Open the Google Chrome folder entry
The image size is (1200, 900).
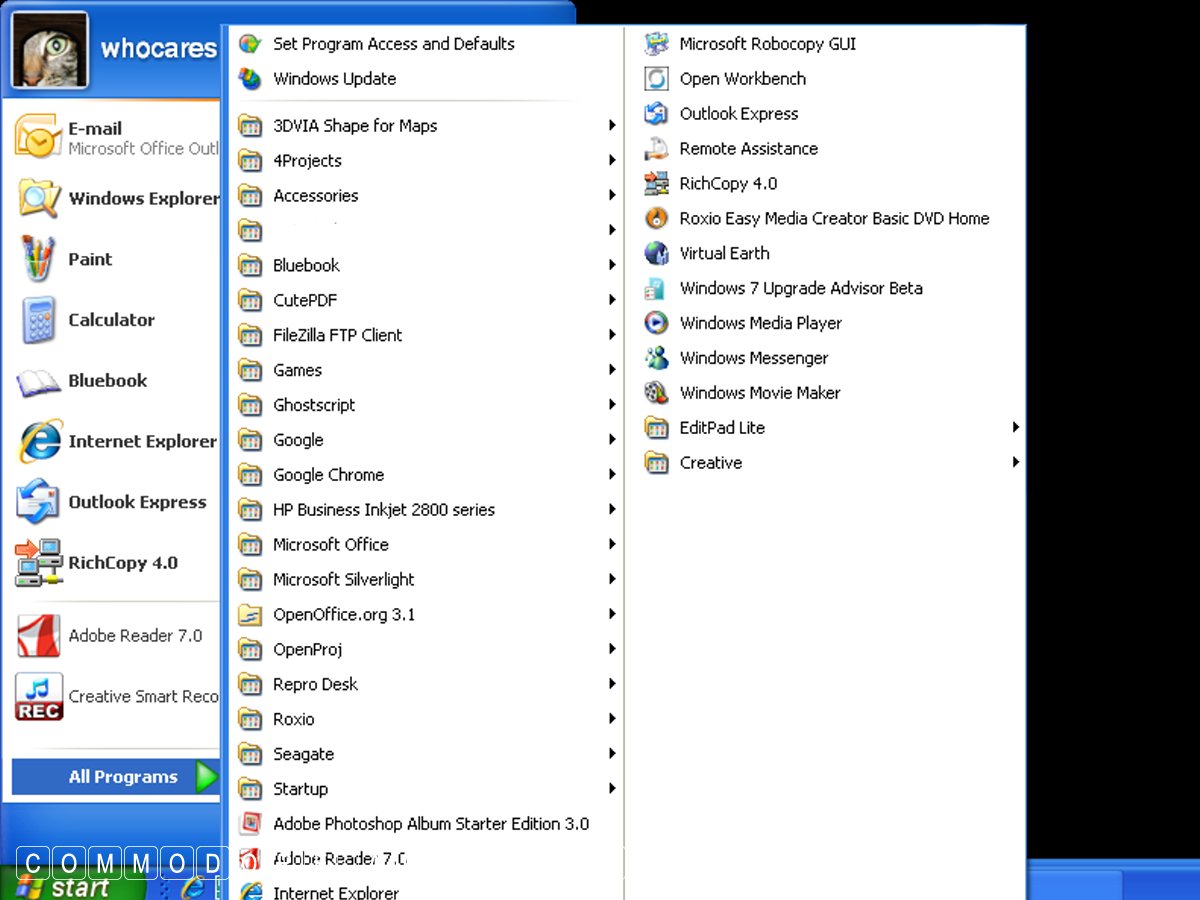point(328,475)
